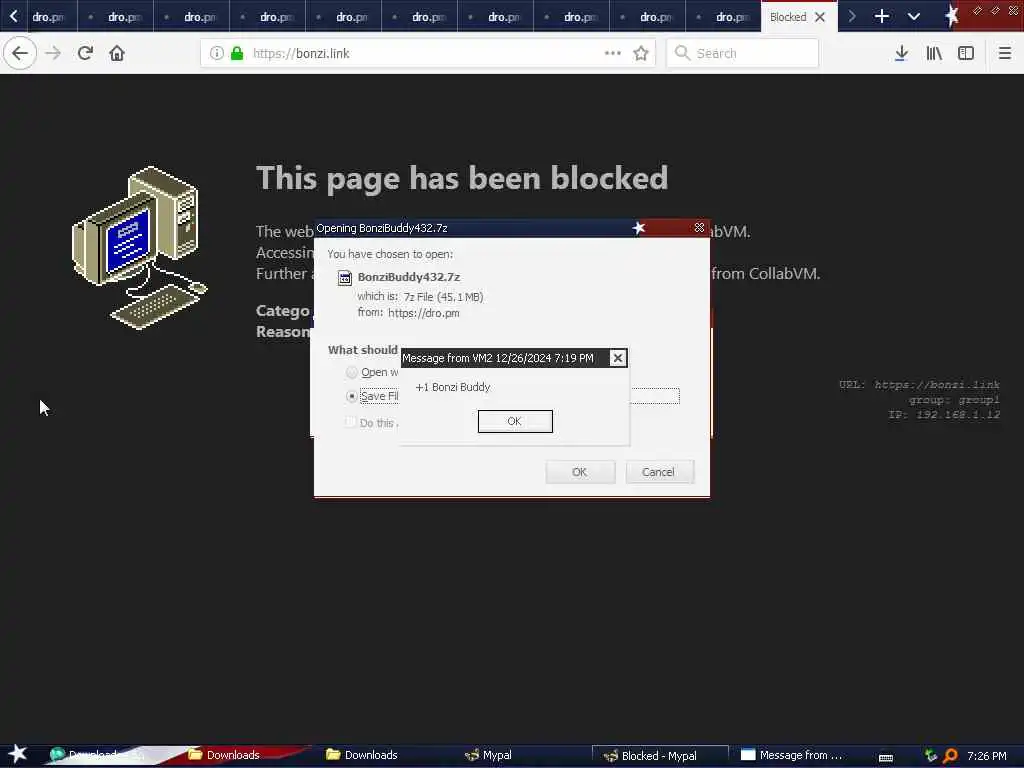Click magnifier icon in Search box

pyautogui.click(x=682, y=53)
